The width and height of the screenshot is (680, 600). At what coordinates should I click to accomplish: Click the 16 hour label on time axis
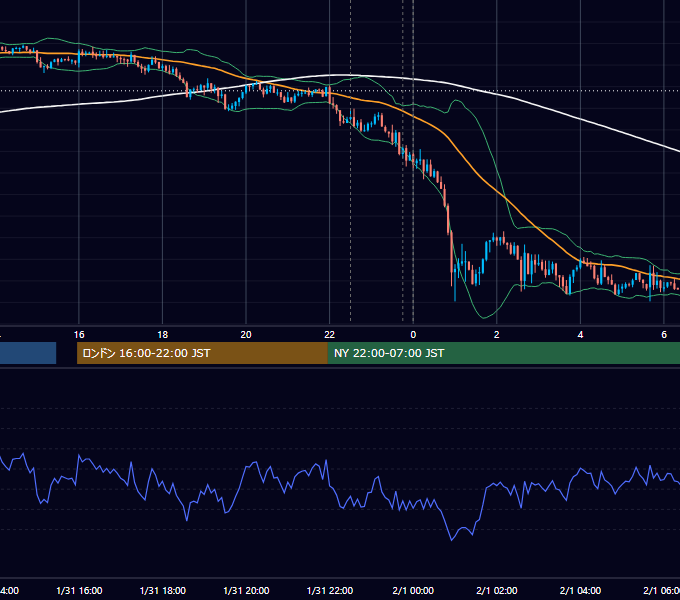(x=79, y=335)
